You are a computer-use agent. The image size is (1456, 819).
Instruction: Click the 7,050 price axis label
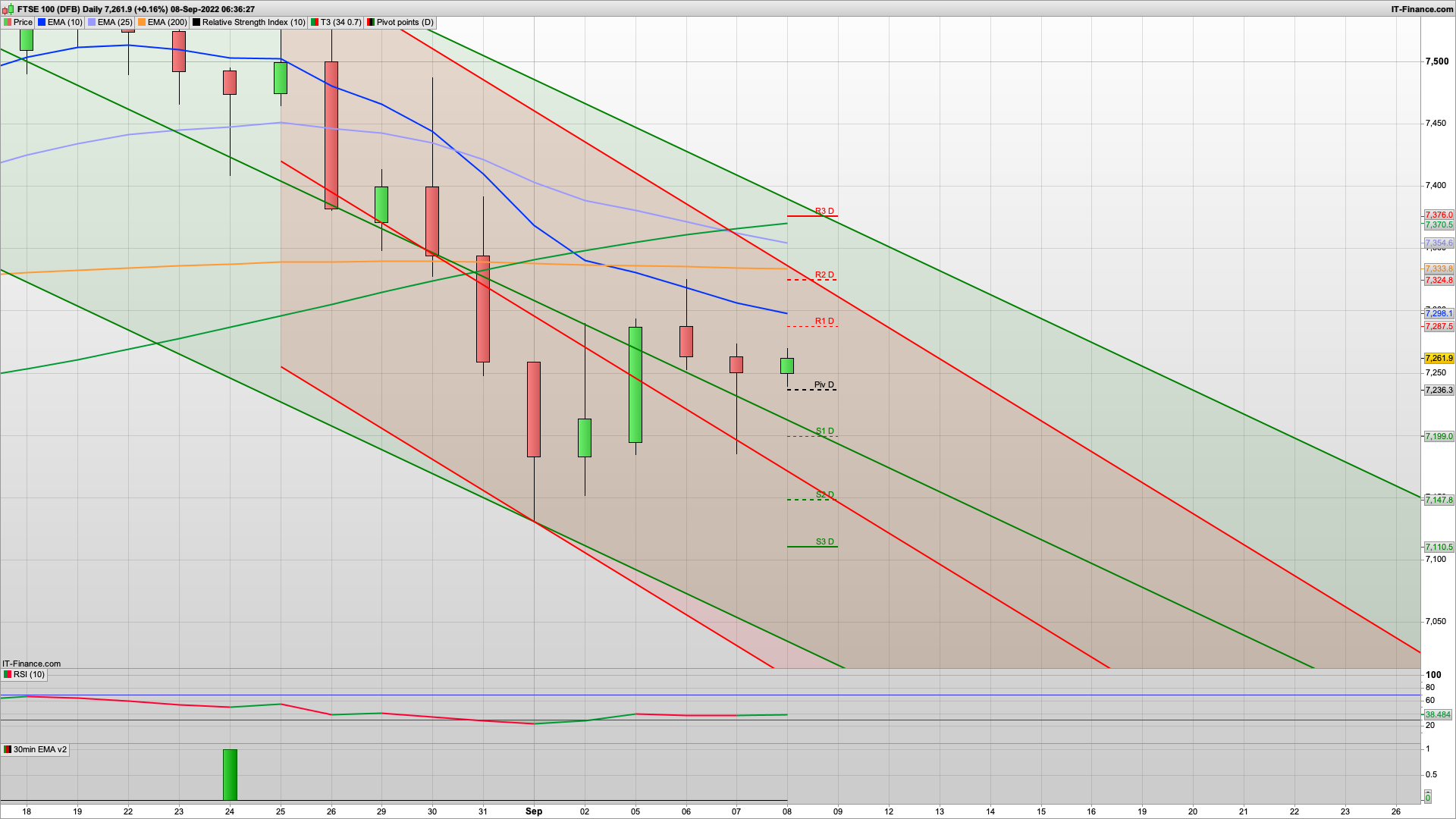pos(1436,621)
